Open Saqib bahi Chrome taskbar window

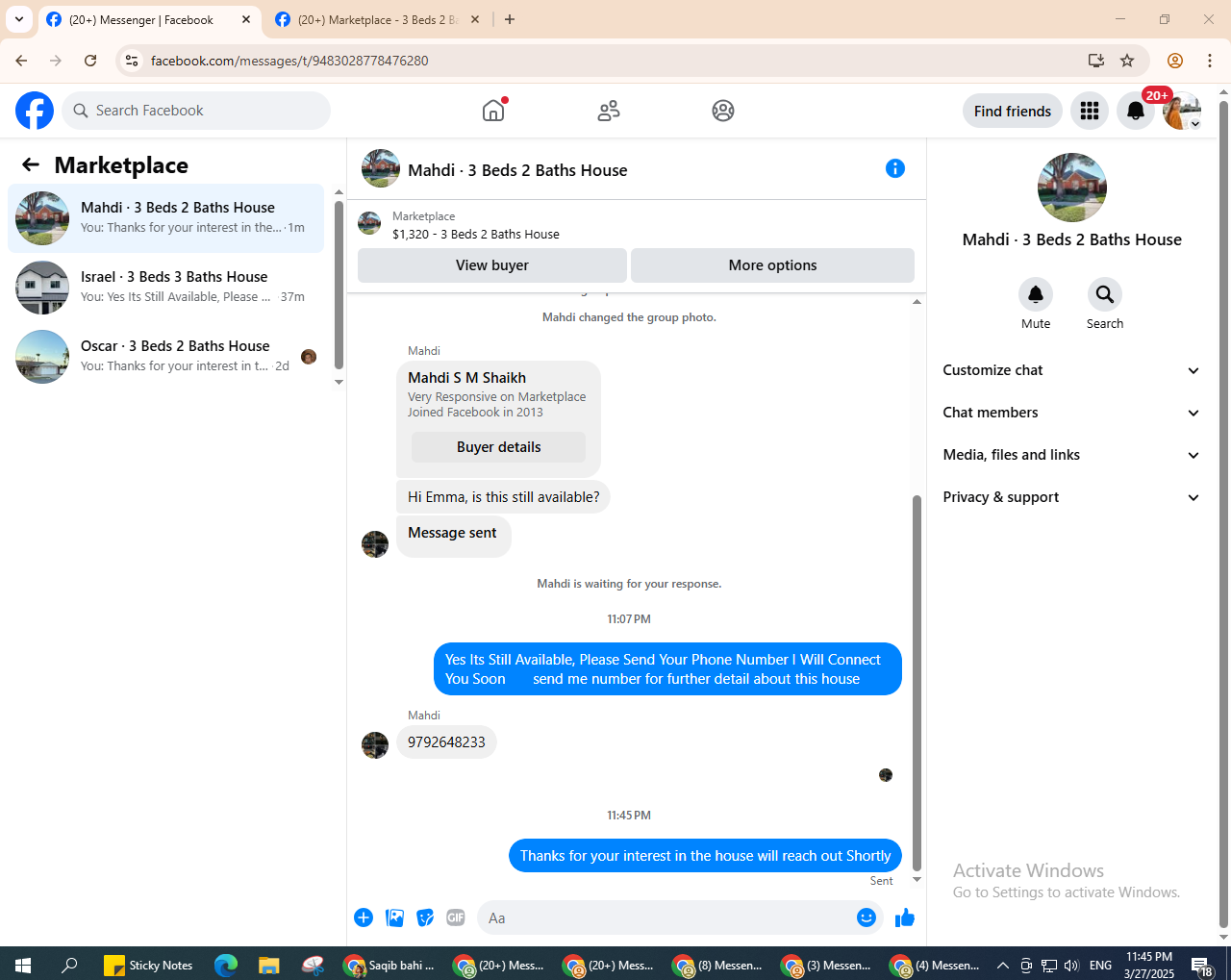[391, 965]
